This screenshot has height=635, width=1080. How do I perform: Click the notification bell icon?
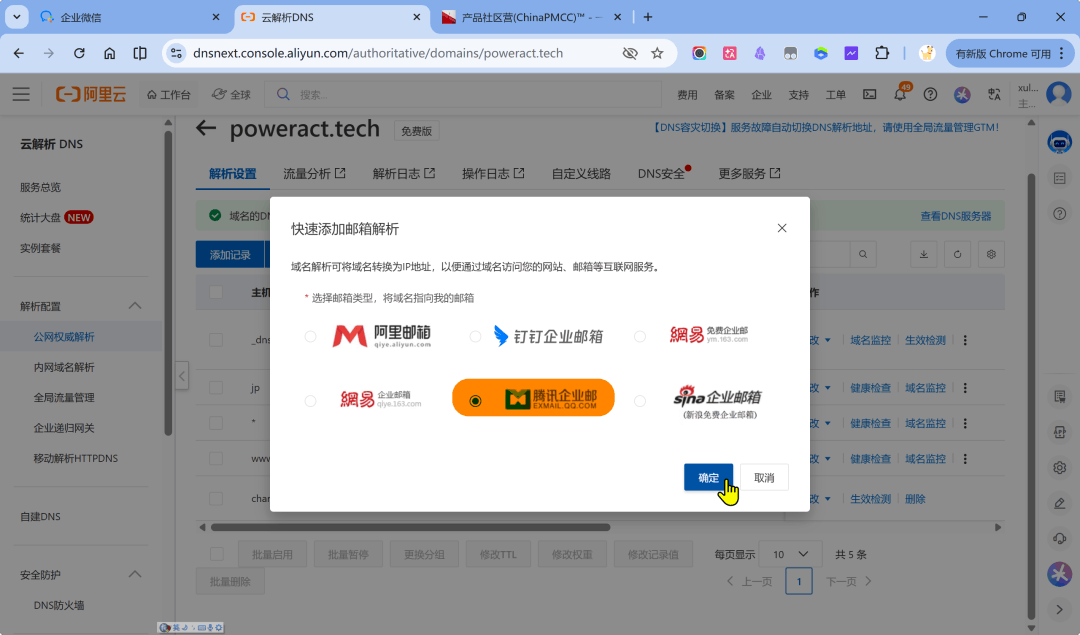point(900,94)
